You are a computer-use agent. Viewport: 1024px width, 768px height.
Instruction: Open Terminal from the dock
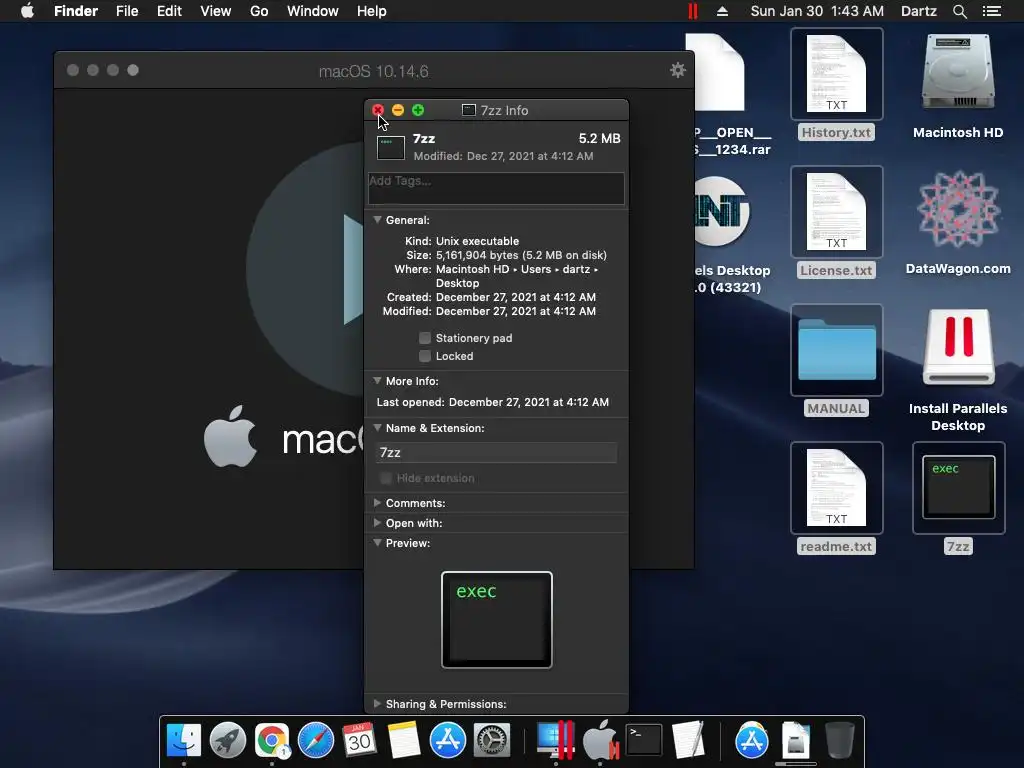[644, 741]
